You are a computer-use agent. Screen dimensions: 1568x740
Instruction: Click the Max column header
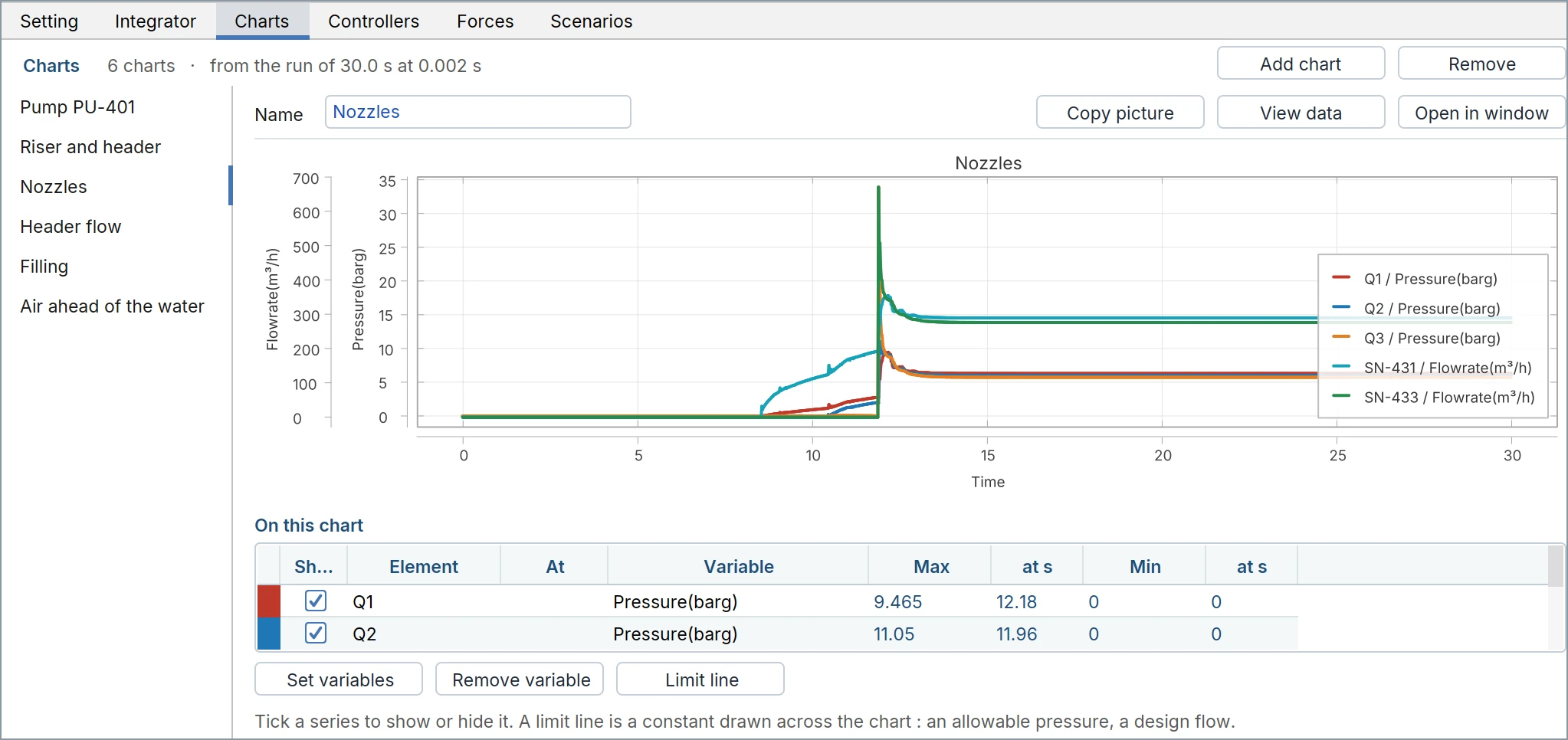pos(930,567)
